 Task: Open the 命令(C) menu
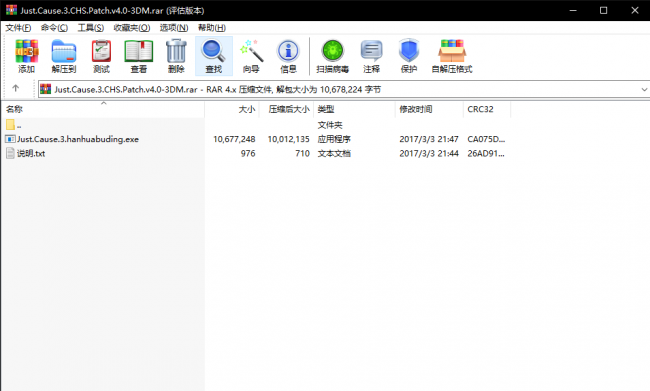54,28
